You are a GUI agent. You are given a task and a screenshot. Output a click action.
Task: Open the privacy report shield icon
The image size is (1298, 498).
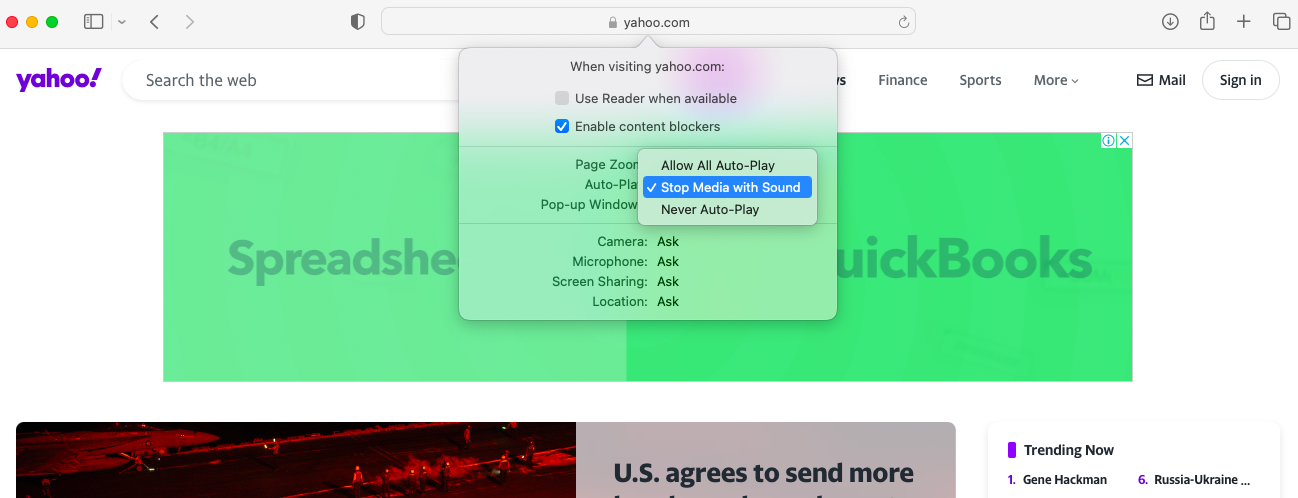pos(358,21)
